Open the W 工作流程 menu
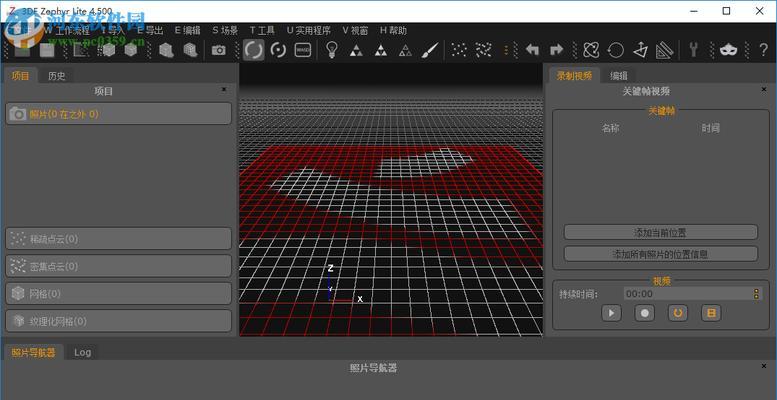 (67, 30)
